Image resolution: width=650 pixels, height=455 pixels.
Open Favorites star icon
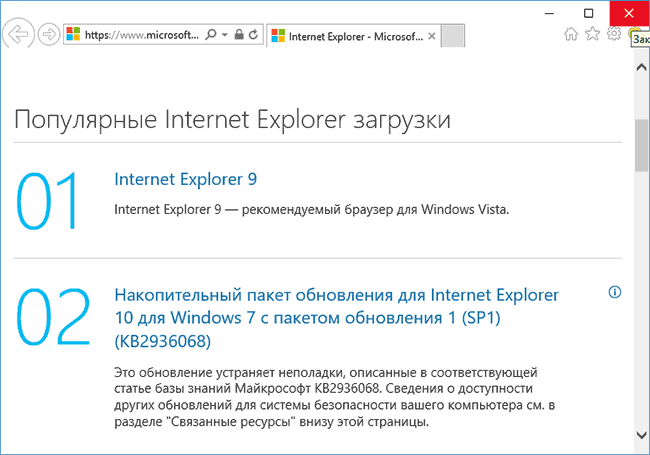592,34
